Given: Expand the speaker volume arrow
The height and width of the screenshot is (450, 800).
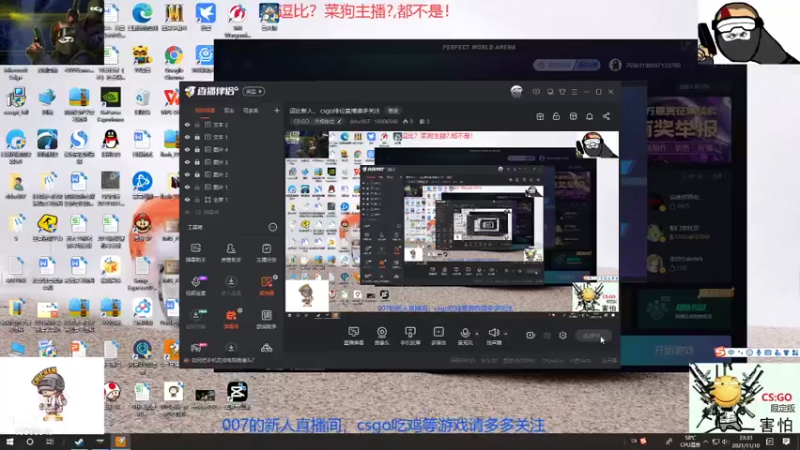Looking at the screenshot, I should coord(506,334).
